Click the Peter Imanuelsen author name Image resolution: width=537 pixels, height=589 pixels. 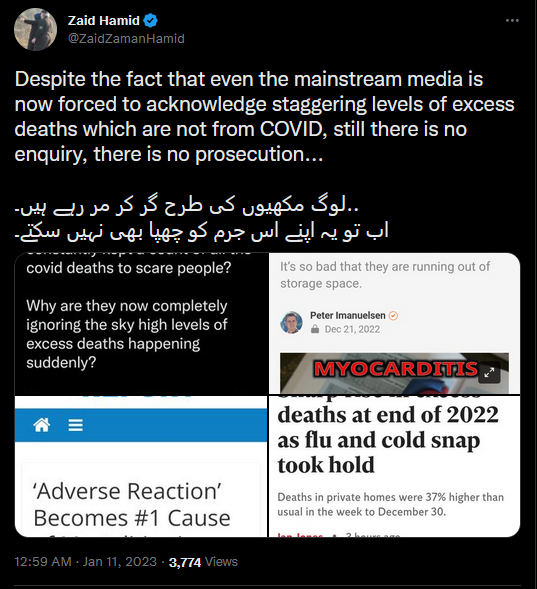(348, 316)
